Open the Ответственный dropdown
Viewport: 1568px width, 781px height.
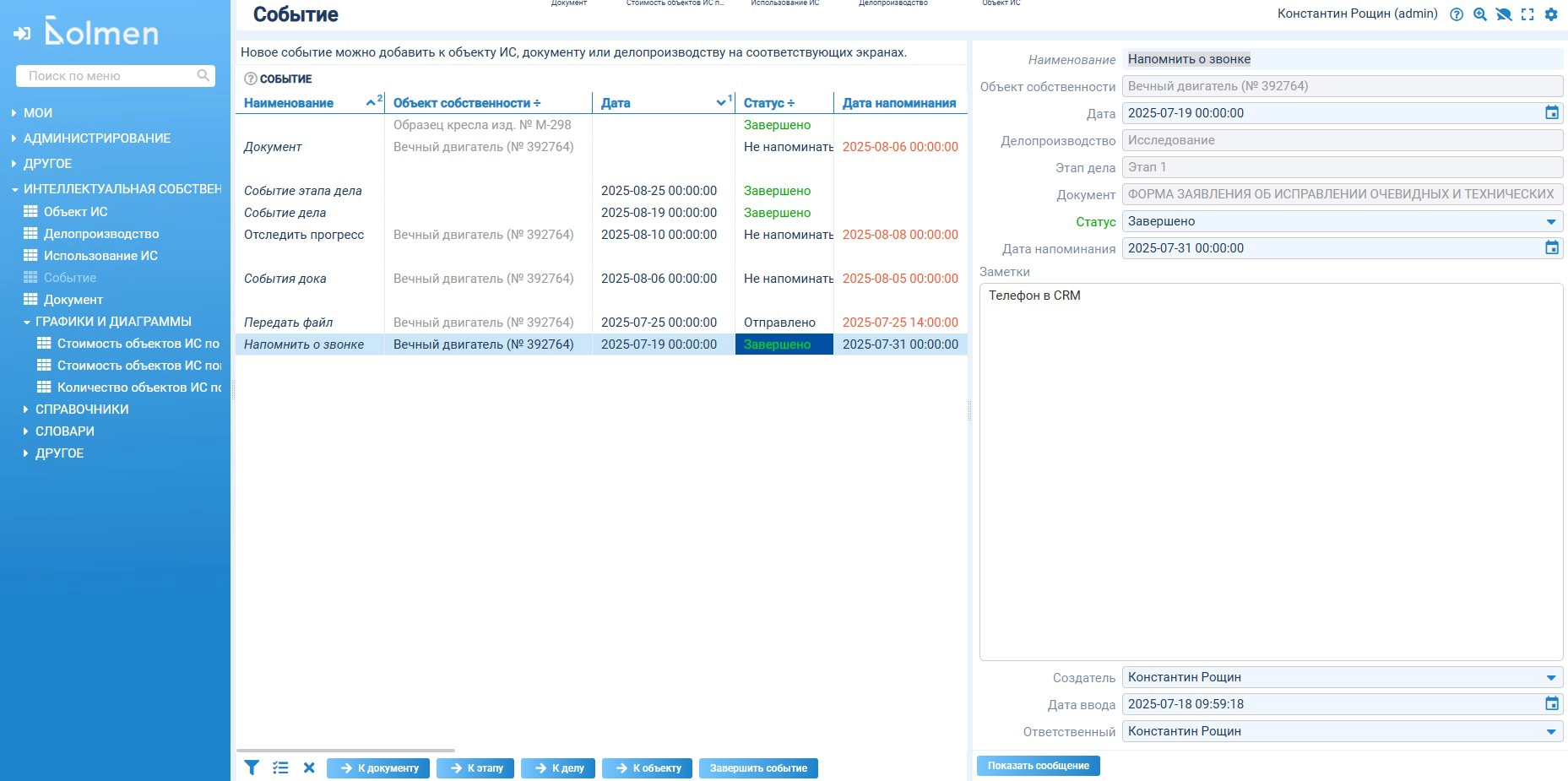1551,731
